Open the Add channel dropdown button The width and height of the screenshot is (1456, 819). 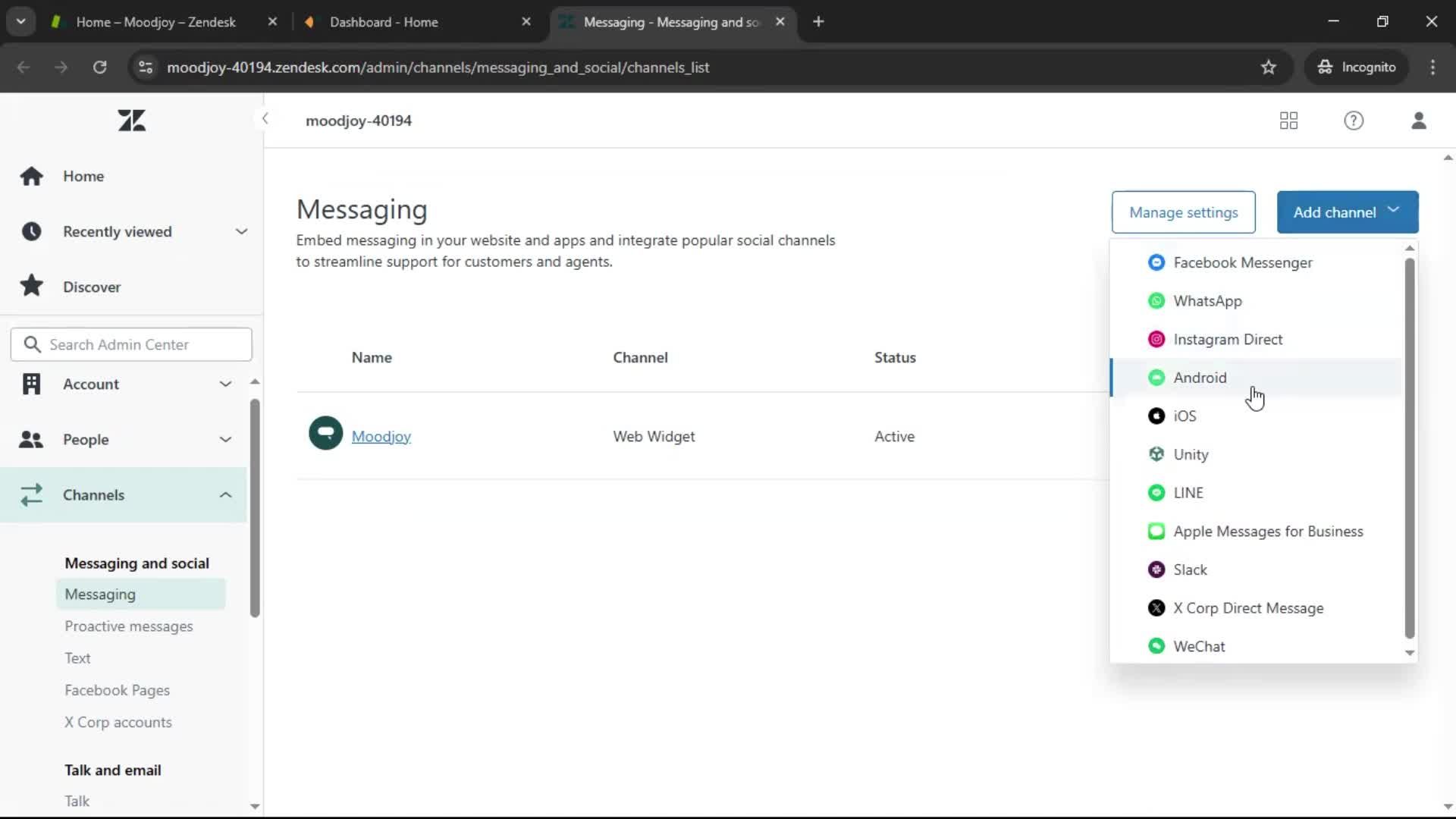(x=1347, y=212)
